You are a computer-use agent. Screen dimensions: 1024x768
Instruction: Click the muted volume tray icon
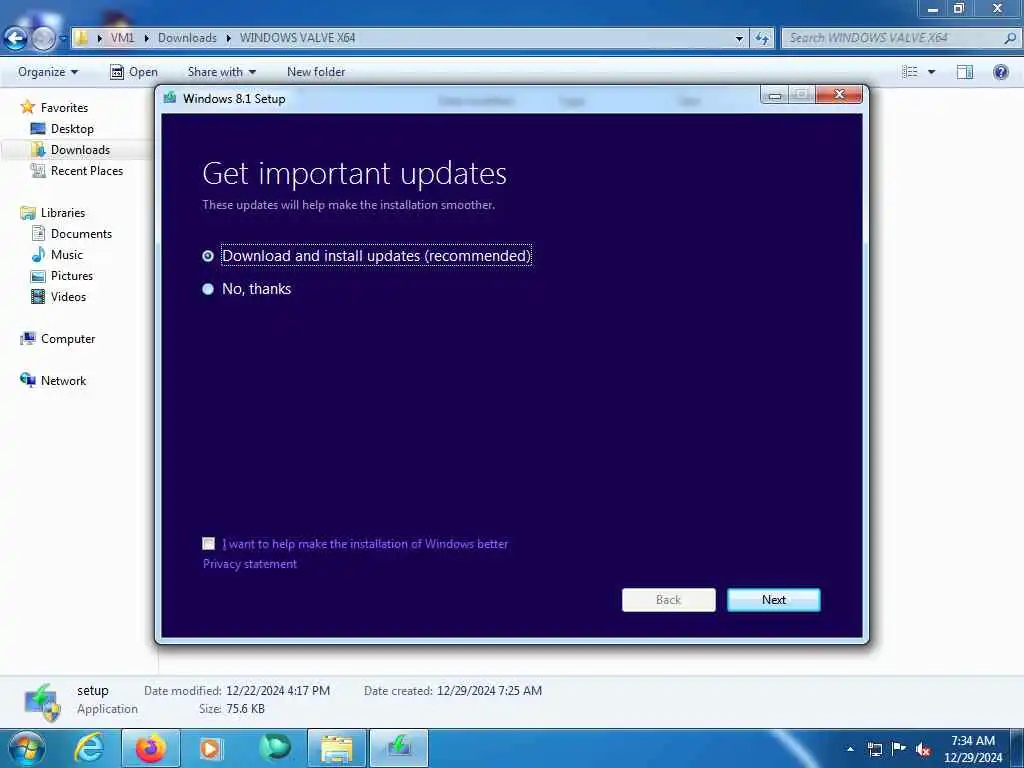923,750
